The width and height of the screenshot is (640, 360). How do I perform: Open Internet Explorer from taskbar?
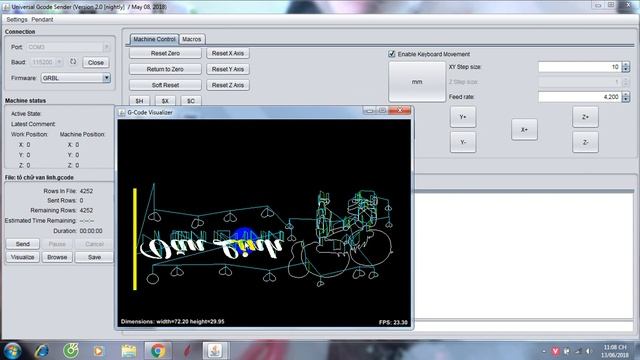click(42, 351)
